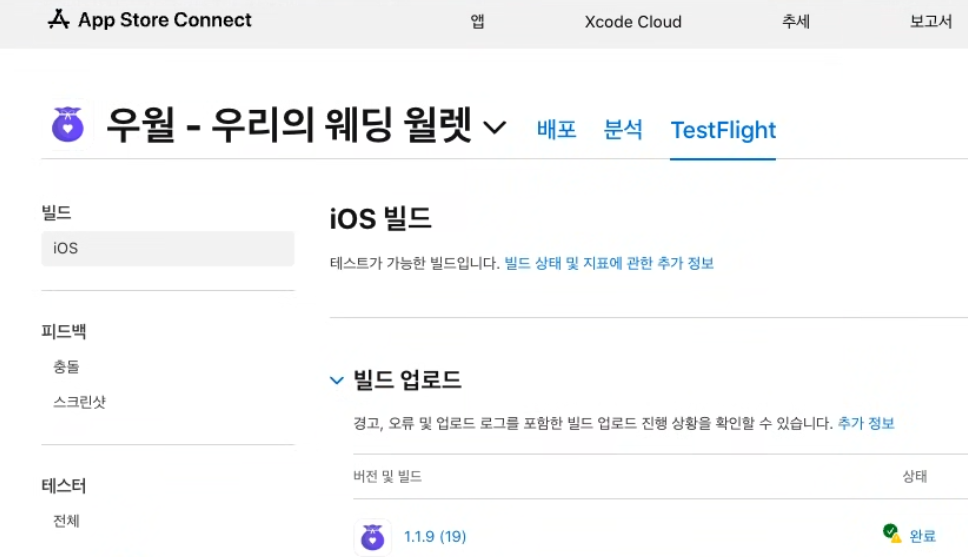The image size is (968, 557).
Task: Open 추세 in the top navigation
Action: tap(795, 22)
